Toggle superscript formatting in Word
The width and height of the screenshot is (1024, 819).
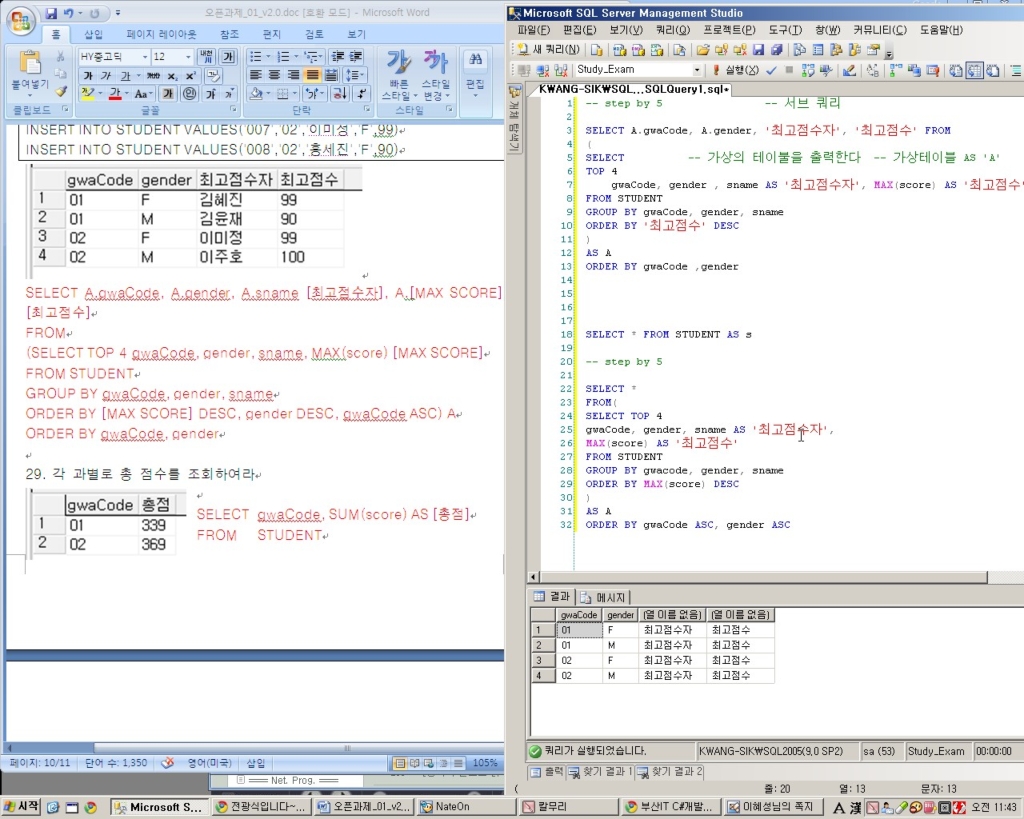tap(190, 76)
